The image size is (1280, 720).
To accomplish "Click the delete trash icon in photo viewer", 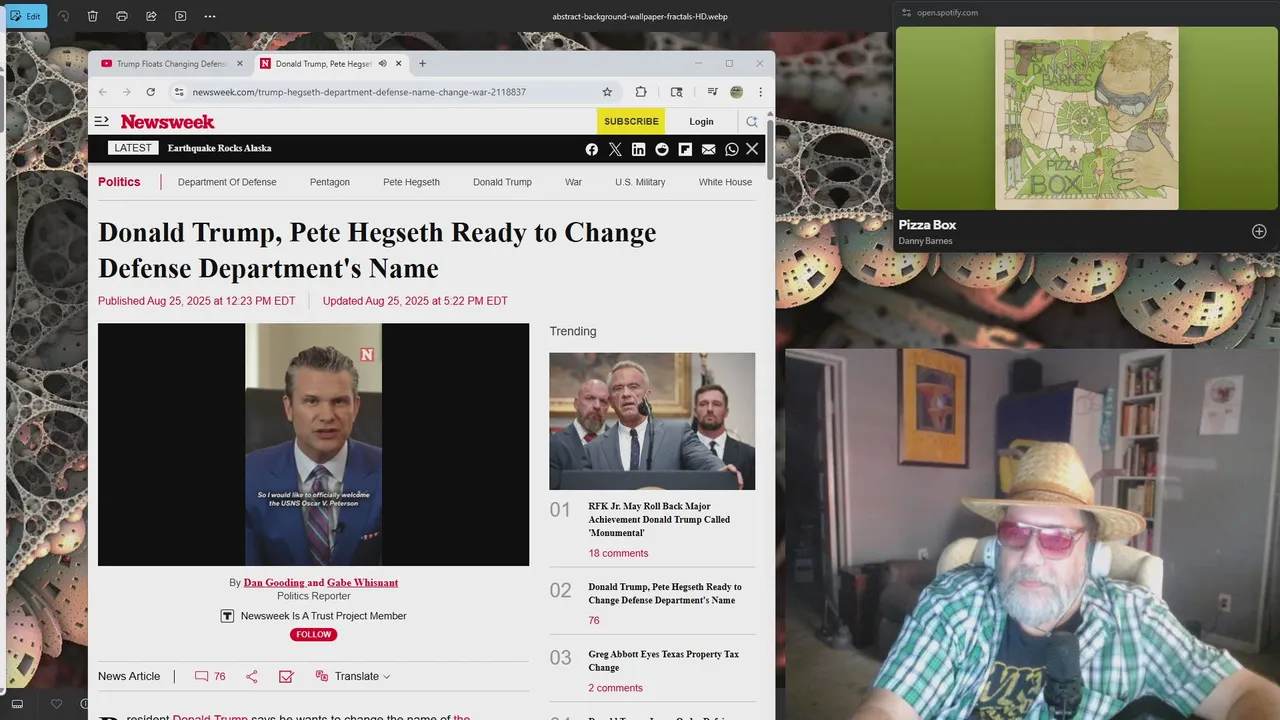I will click(x=93, y=16).
